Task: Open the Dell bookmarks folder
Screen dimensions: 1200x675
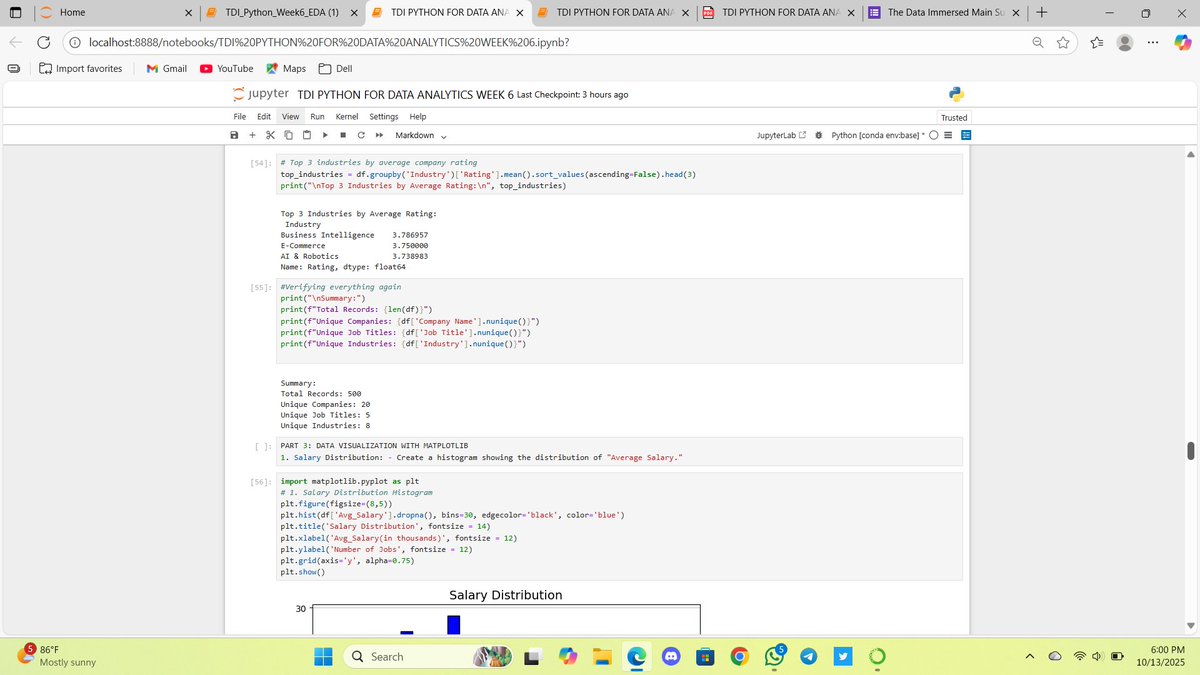Action: [335, 68]
